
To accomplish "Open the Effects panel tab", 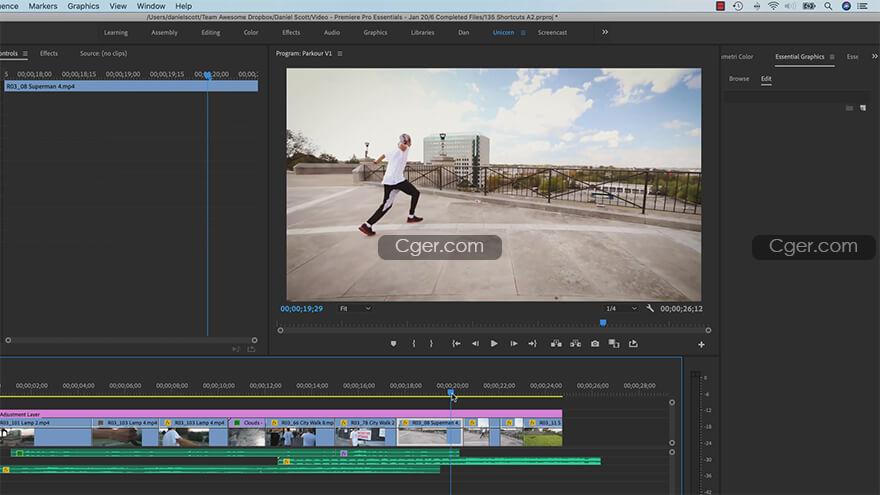I will pos(49,53).
